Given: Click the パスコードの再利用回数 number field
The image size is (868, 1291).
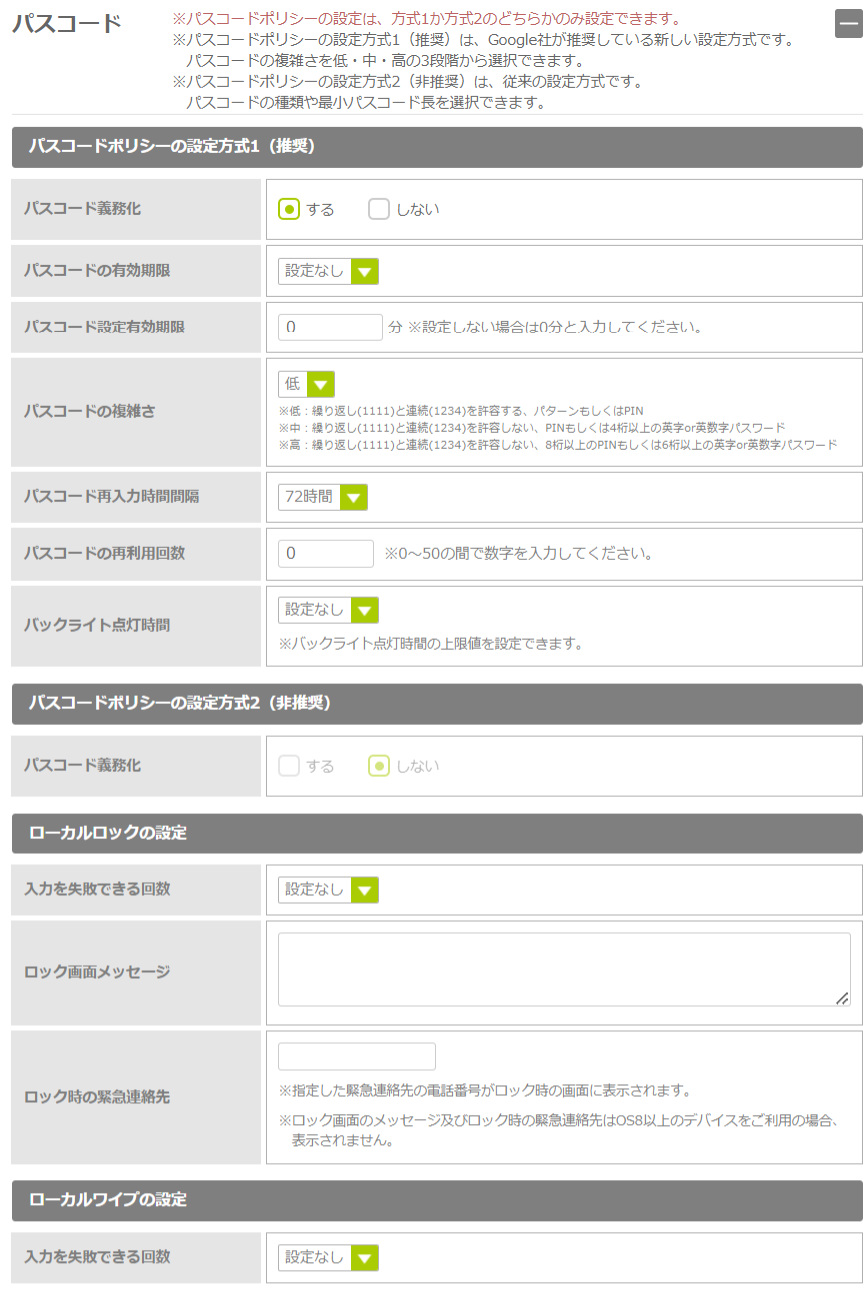Looking at the screenshot, I should 325,553.
